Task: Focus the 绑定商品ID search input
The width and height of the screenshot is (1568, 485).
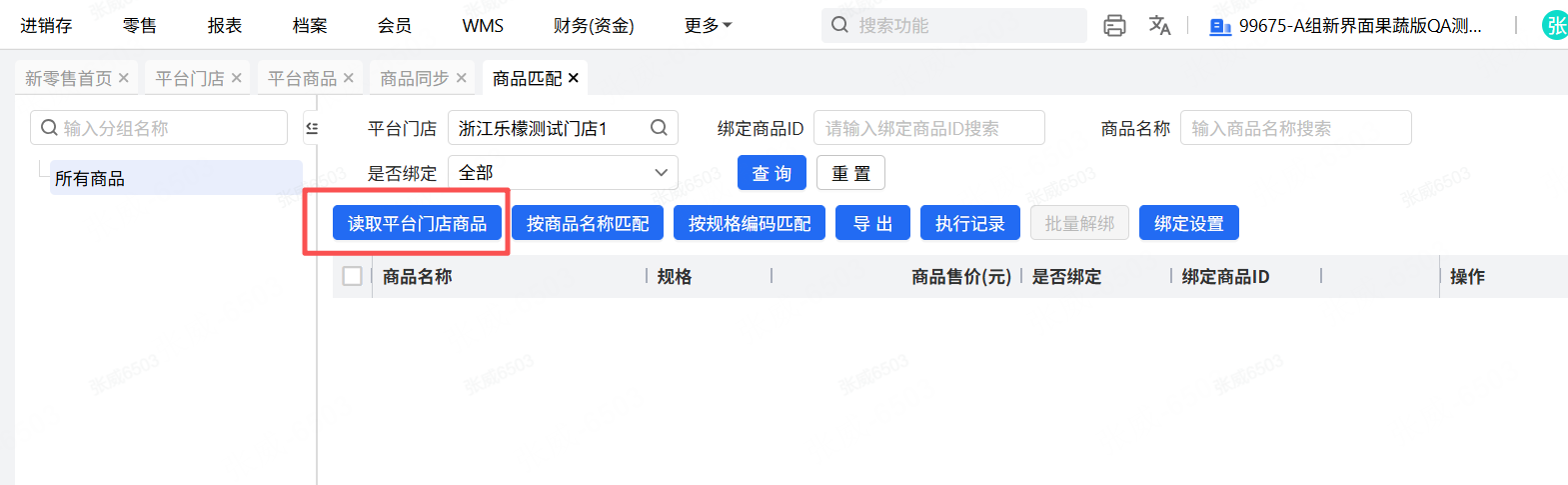Action: point(929,128)
